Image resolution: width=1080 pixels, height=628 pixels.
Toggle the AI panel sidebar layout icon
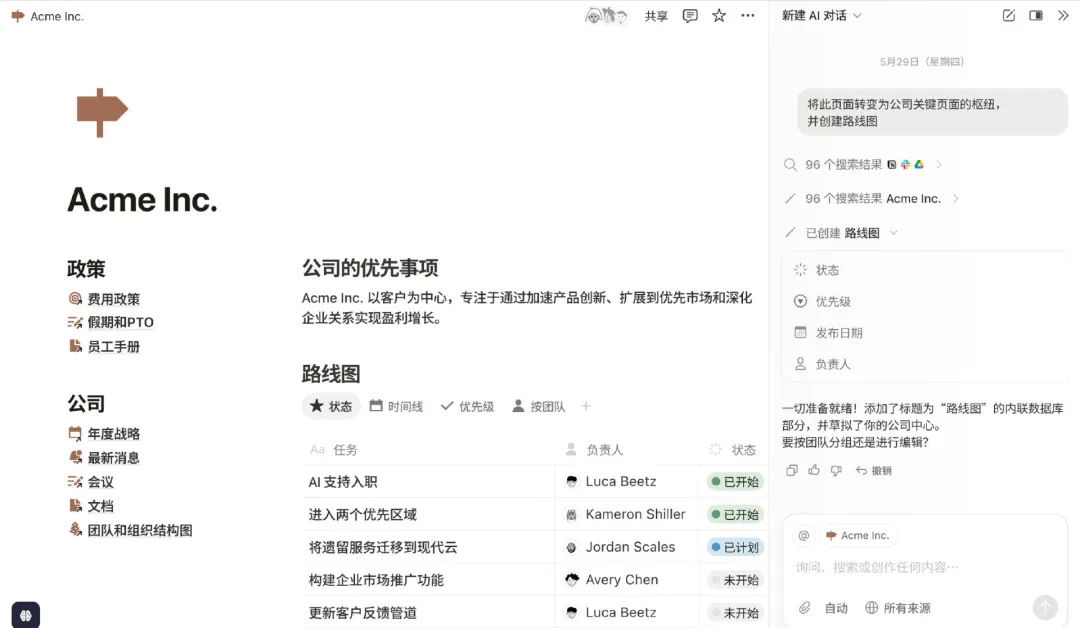coord(1036,15)
